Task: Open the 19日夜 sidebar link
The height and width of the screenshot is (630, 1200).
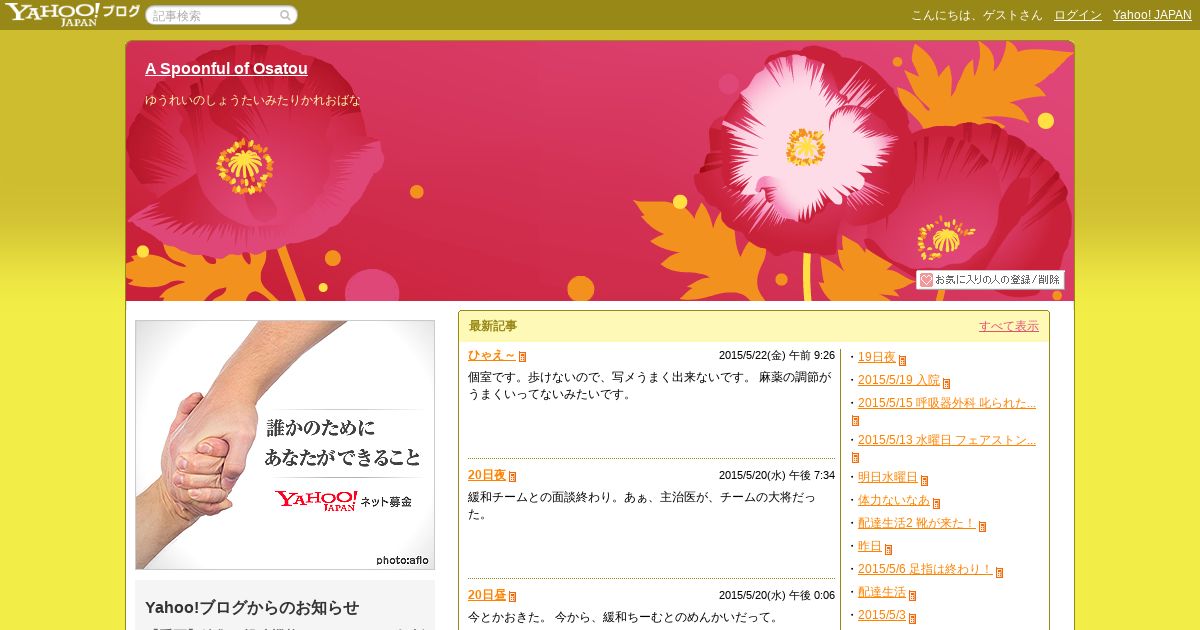Action: pos(877,357)
